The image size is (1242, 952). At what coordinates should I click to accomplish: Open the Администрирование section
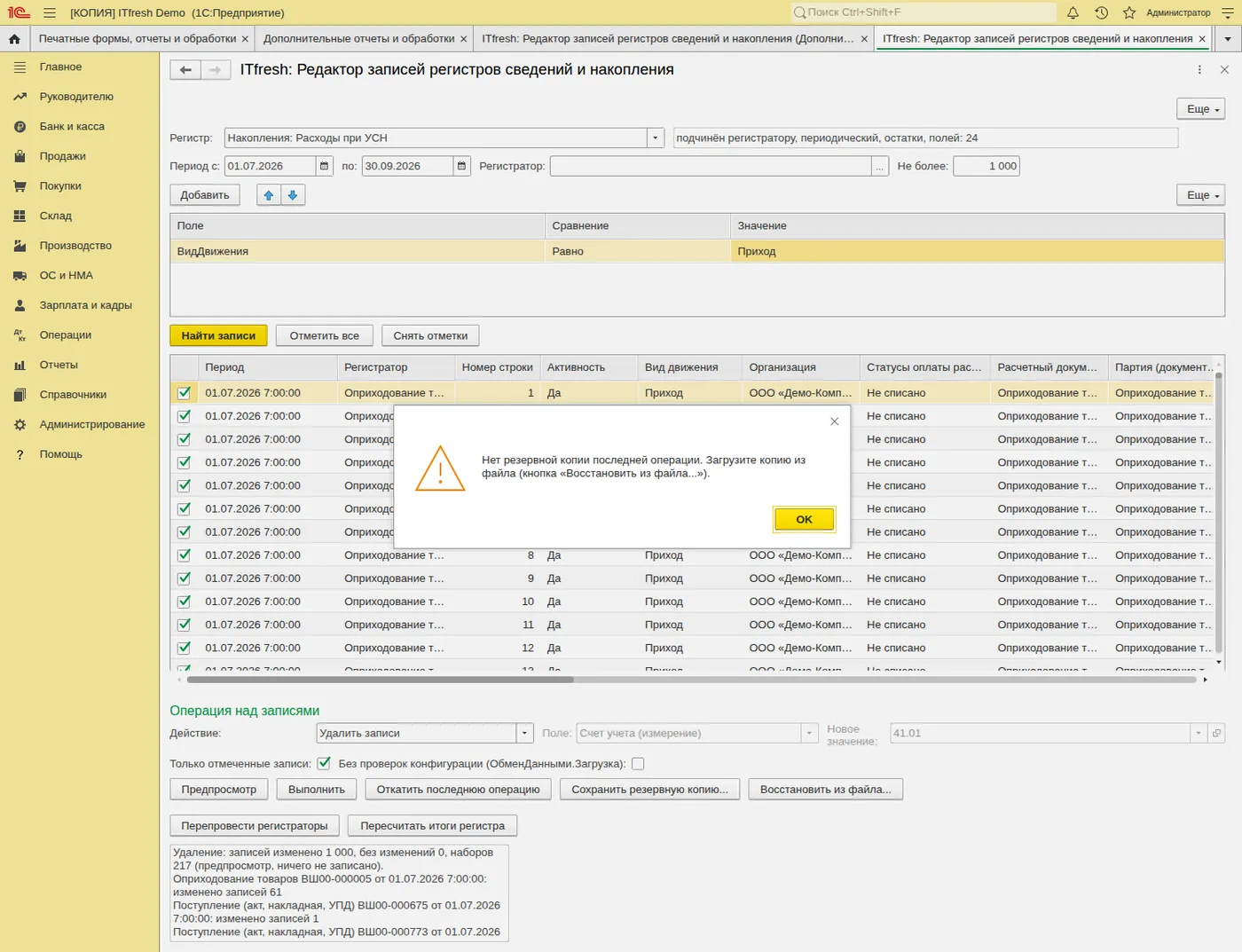[92, 424]
